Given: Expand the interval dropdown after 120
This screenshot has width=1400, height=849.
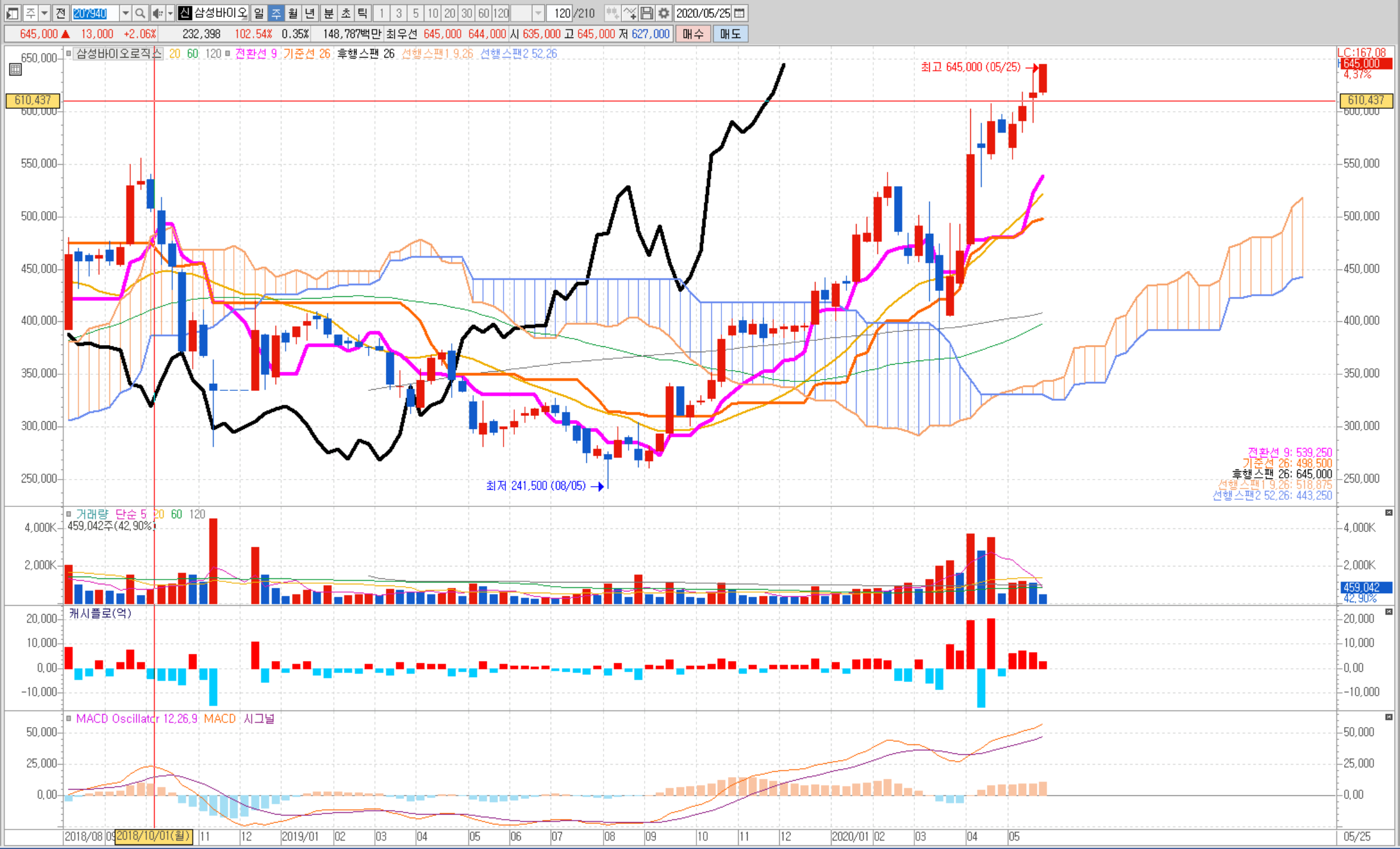Looking at the screenshot, I should [x=537, y=13].
